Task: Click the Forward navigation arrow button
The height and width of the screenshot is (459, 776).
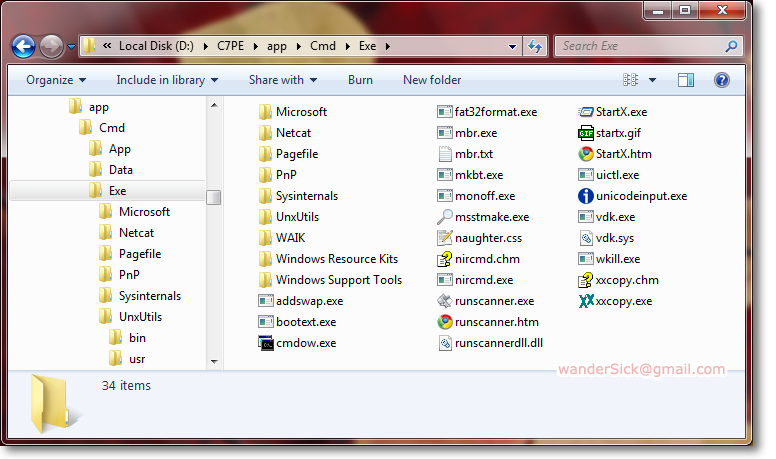Action: click(51, 47)
